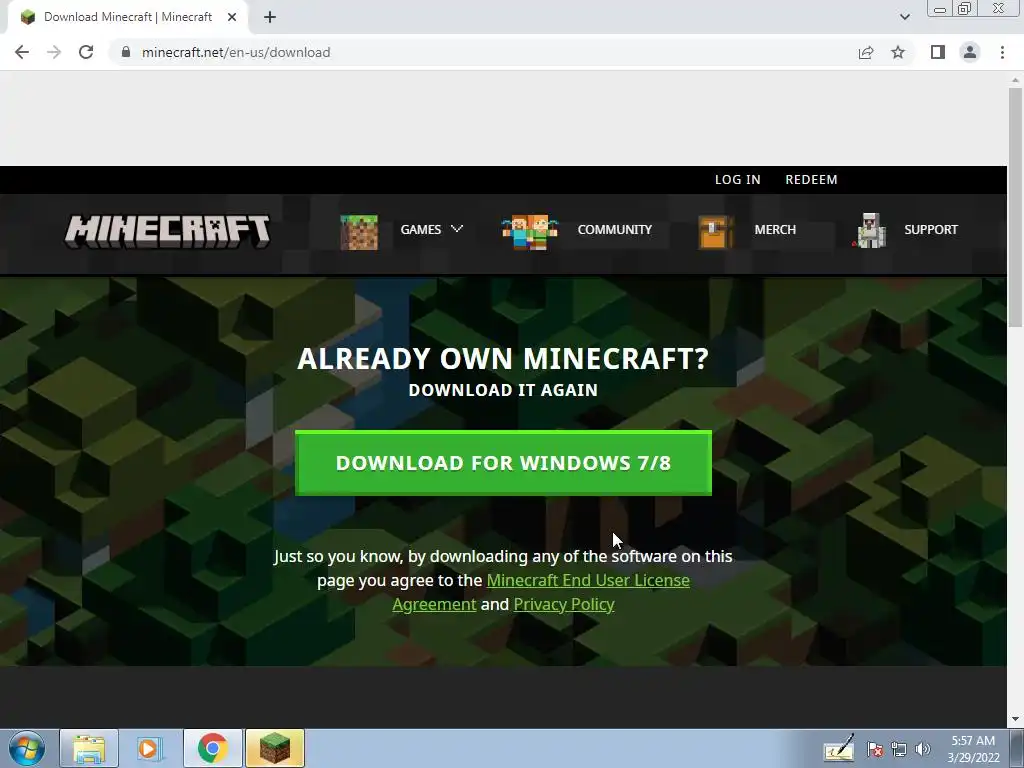
Task: Open a new browser tab
Action: (x=270, y=17)
